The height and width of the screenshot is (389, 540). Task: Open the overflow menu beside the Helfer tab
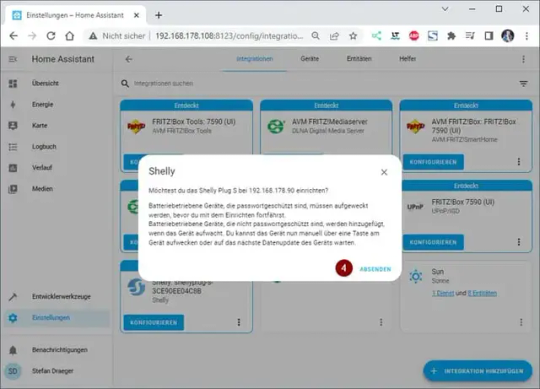[x=523, y=59]
